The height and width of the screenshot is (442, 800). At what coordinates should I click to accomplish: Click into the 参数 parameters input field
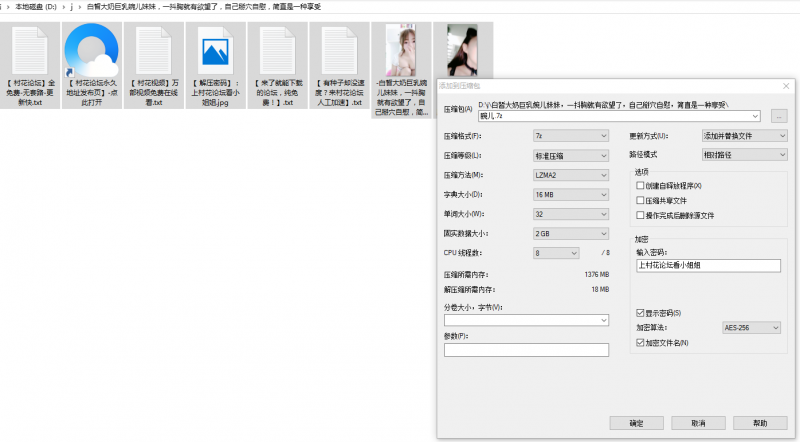pyautogui.click(x=526, y=350)
